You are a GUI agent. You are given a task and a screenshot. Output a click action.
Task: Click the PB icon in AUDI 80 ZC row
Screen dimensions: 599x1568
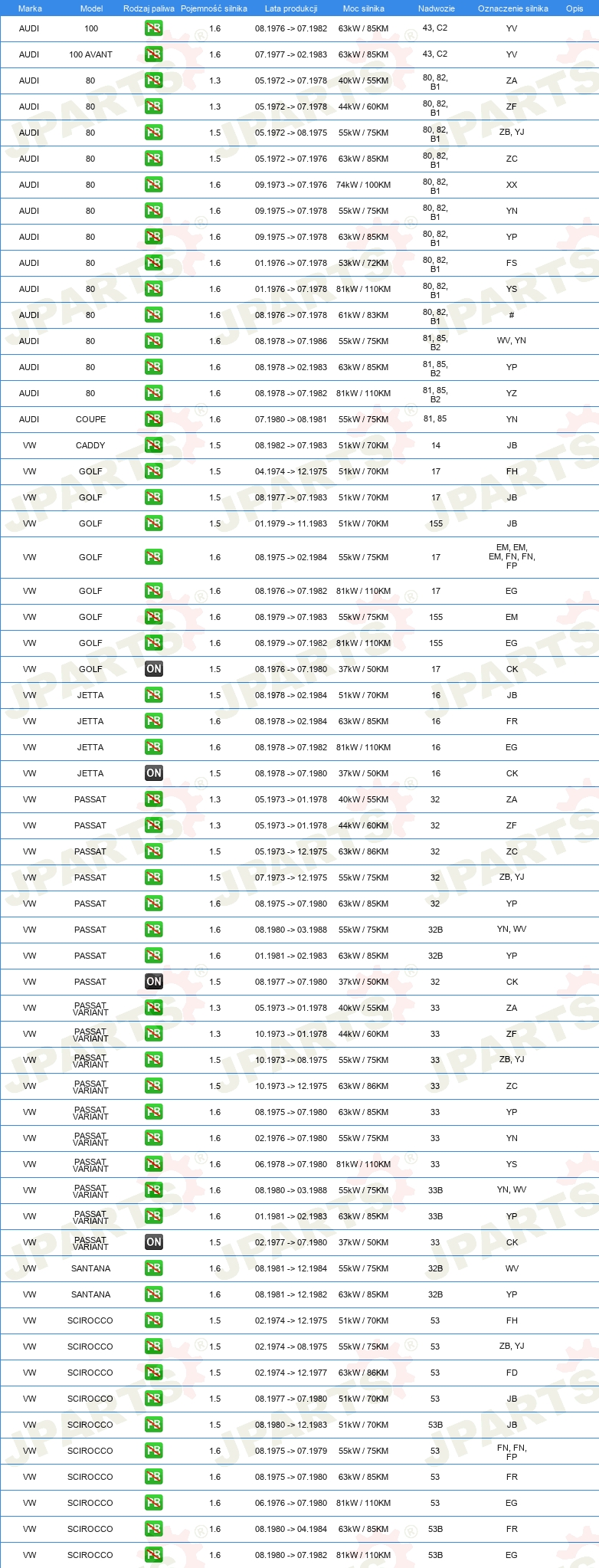154,159
